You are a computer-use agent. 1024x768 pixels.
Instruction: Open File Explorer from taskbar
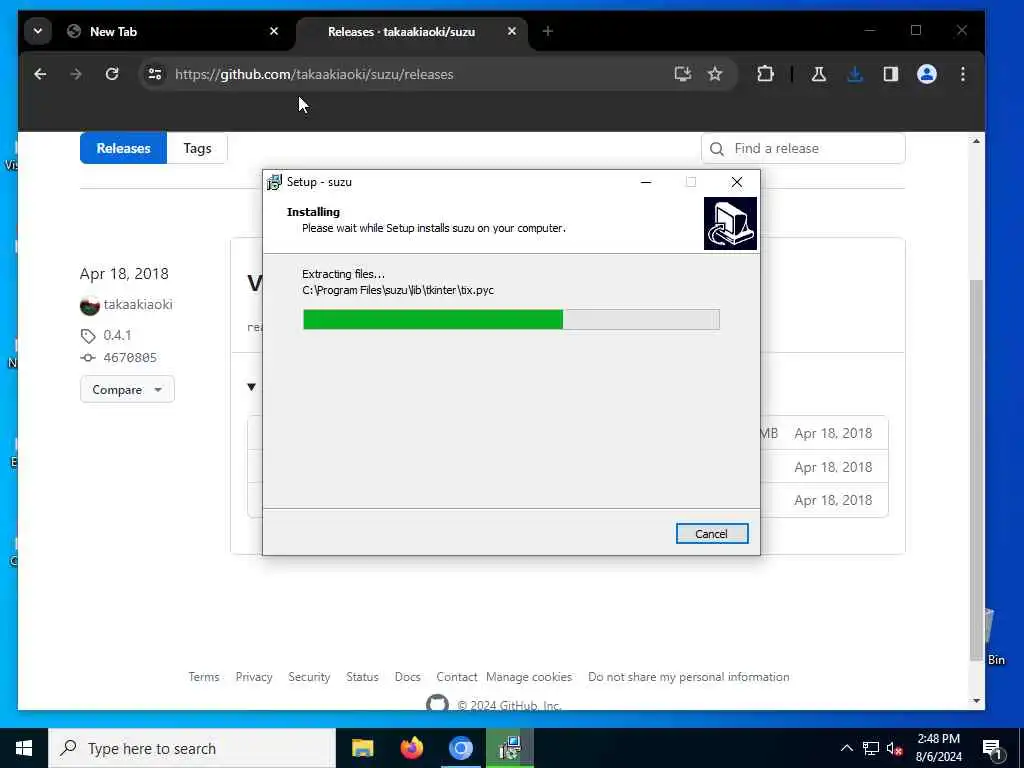pos(362,748)
